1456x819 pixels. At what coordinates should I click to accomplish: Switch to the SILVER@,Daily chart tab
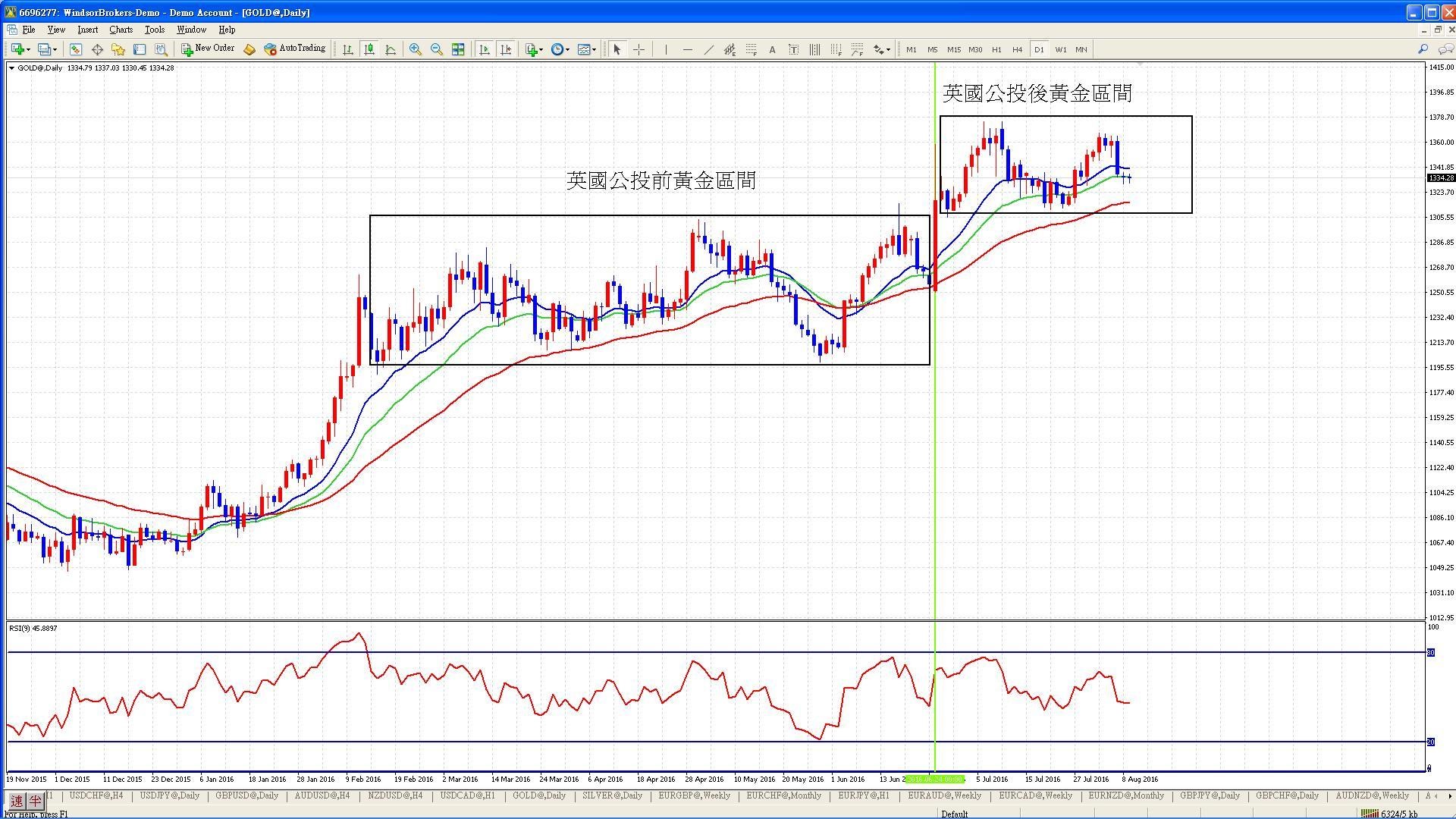(612, 795)
